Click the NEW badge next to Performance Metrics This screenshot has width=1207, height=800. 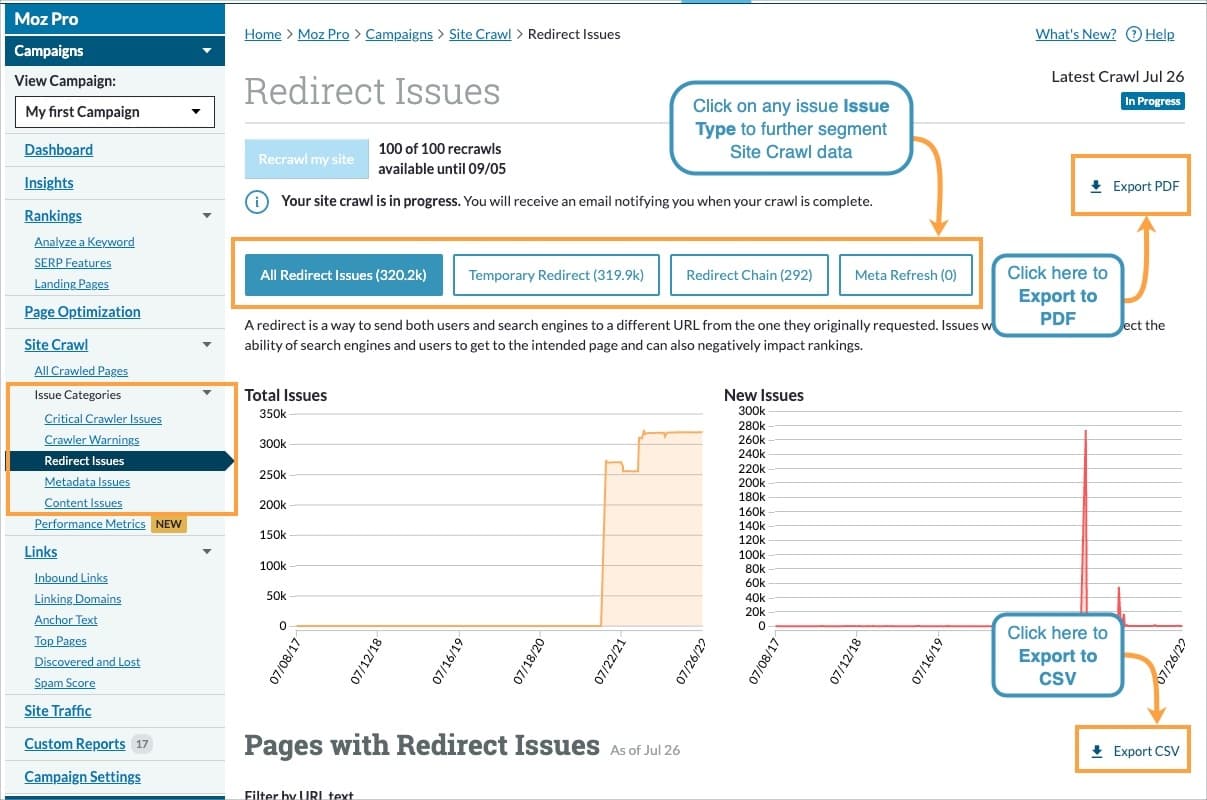point(168,523)
